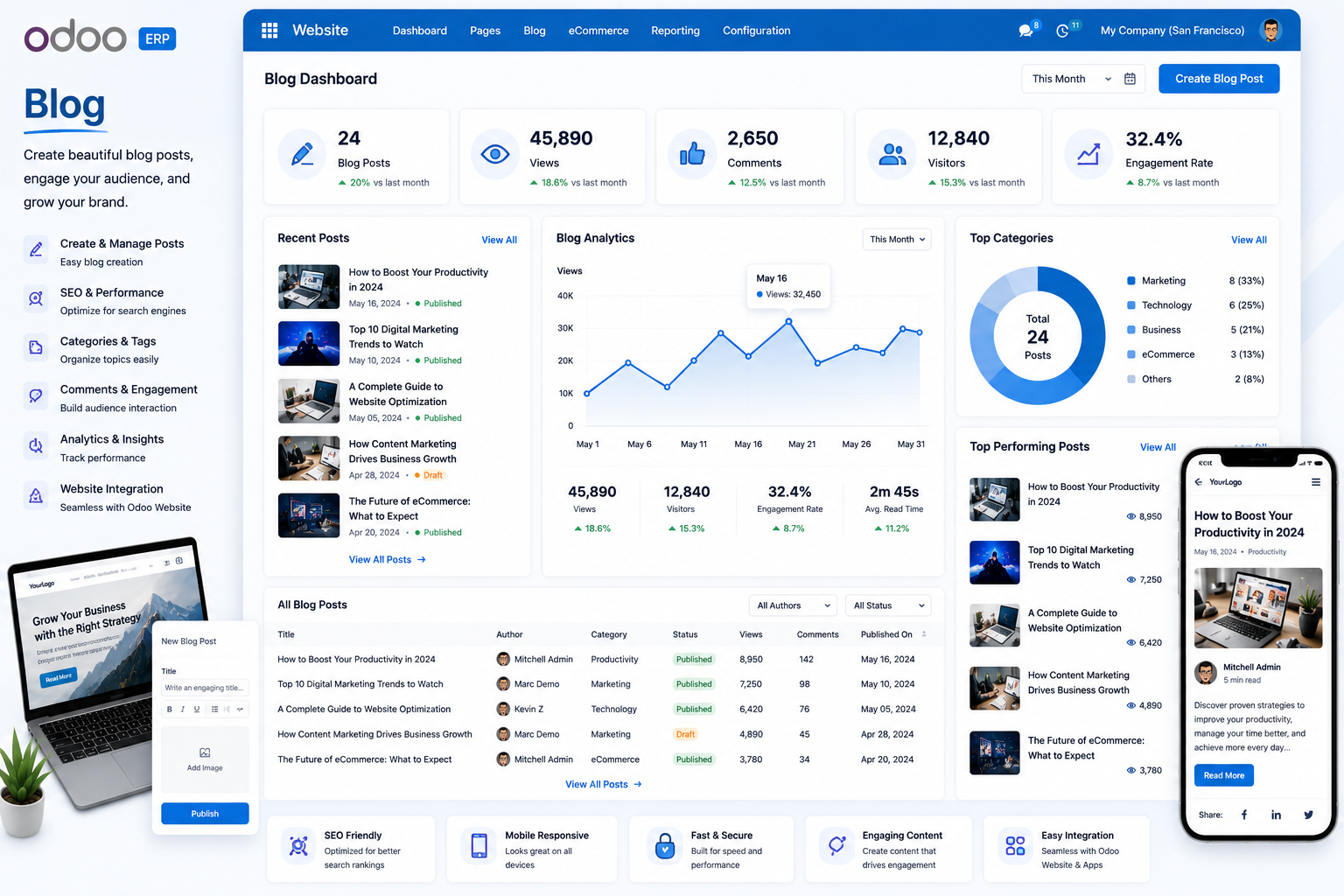The width and height of the screenshot is (1344, 896).
Task: Open the chat messages icon
Action: click(x=1026, y=31)
